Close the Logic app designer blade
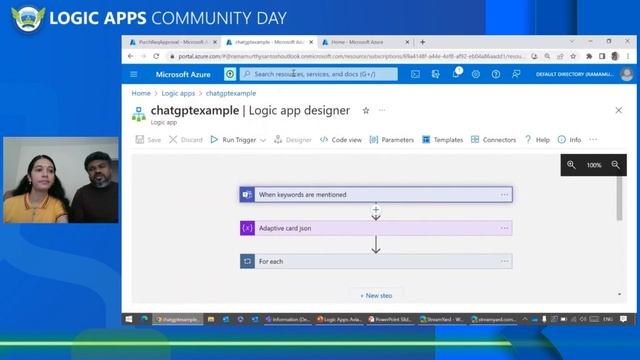Viewport: 640px width, 360px height. pos(619,110)
